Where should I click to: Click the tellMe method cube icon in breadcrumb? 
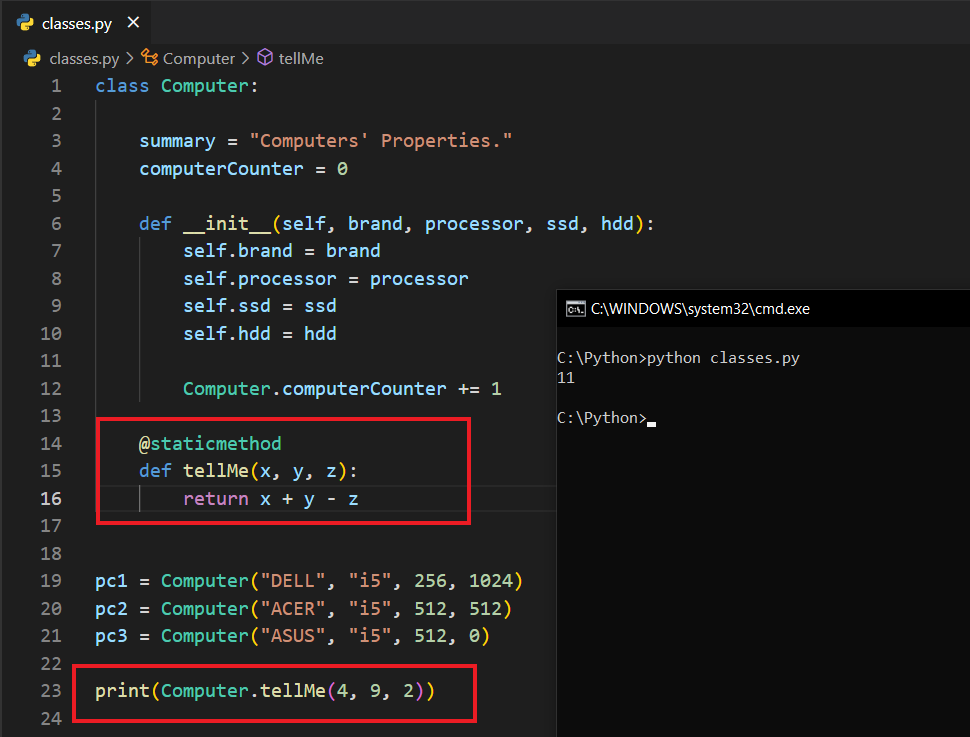click(265, 59)
